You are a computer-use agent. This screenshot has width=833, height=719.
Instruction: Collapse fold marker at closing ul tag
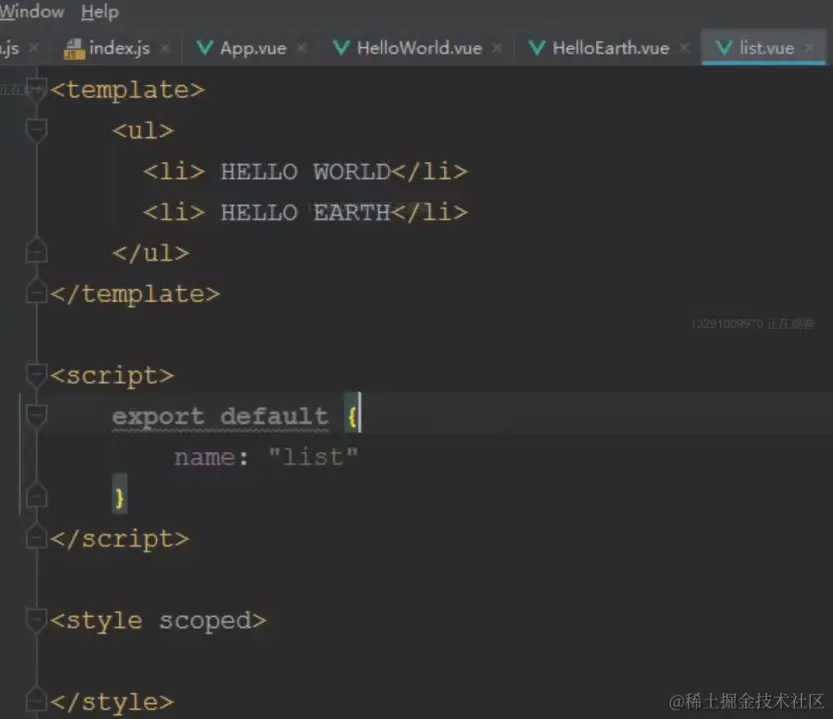pyautogui.click(x=36, y=251)
